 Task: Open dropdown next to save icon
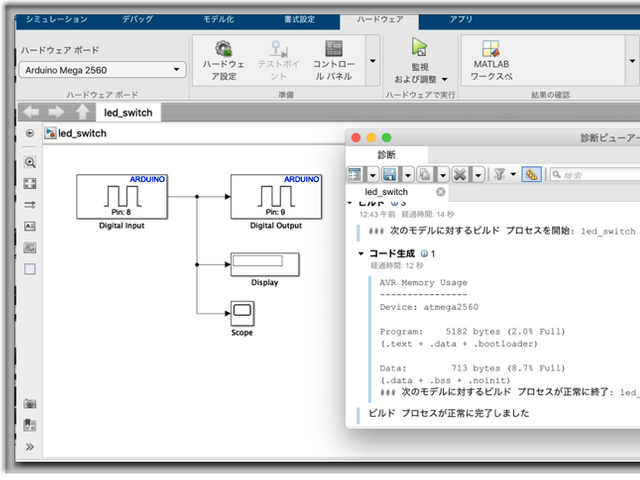[x=407, y=176]
